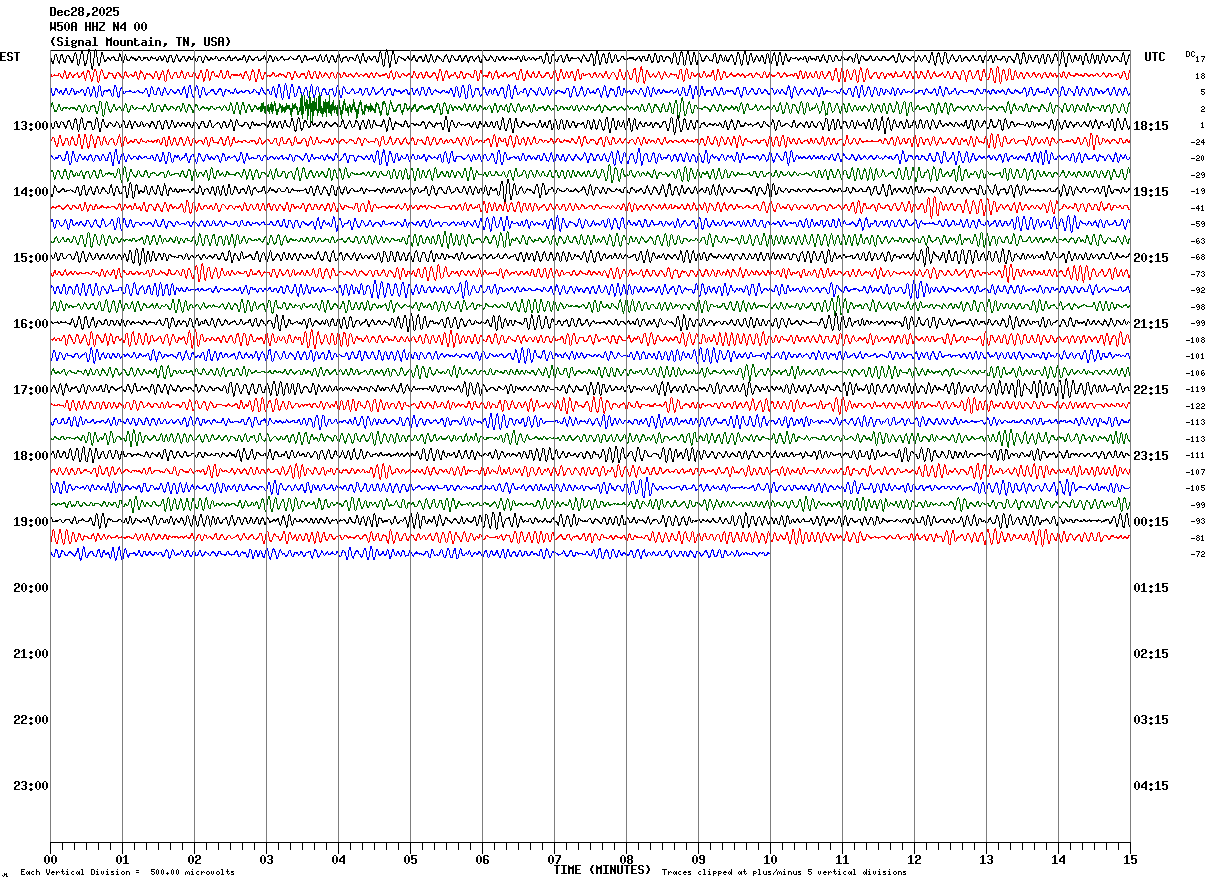Click the 20:15 UTC time label
The height and width of the screenshot is (886, 1210).
point(1151,258)
